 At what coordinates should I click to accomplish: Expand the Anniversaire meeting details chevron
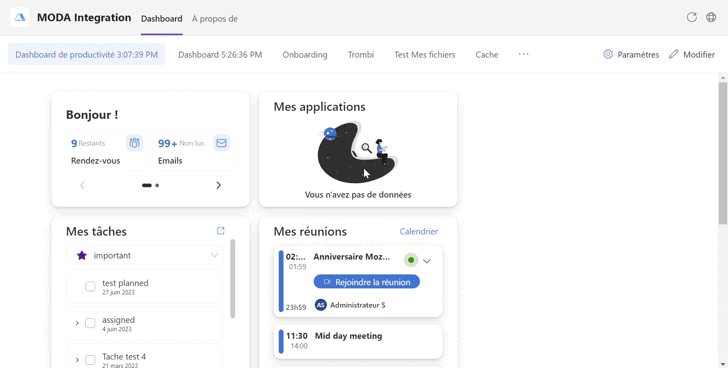click(x=427, y=261)
